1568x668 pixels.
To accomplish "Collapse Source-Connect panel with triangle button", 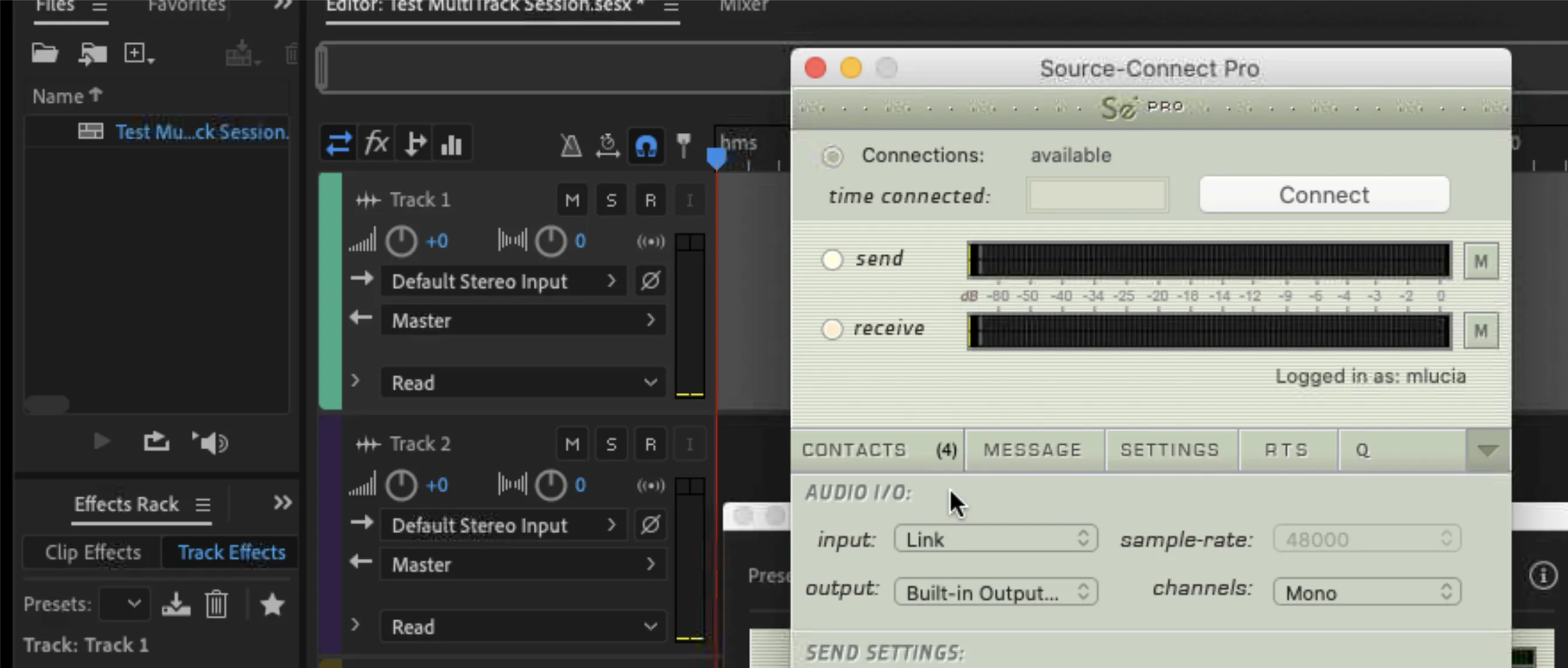I will pyautogui.click(x=1487, y=450).
